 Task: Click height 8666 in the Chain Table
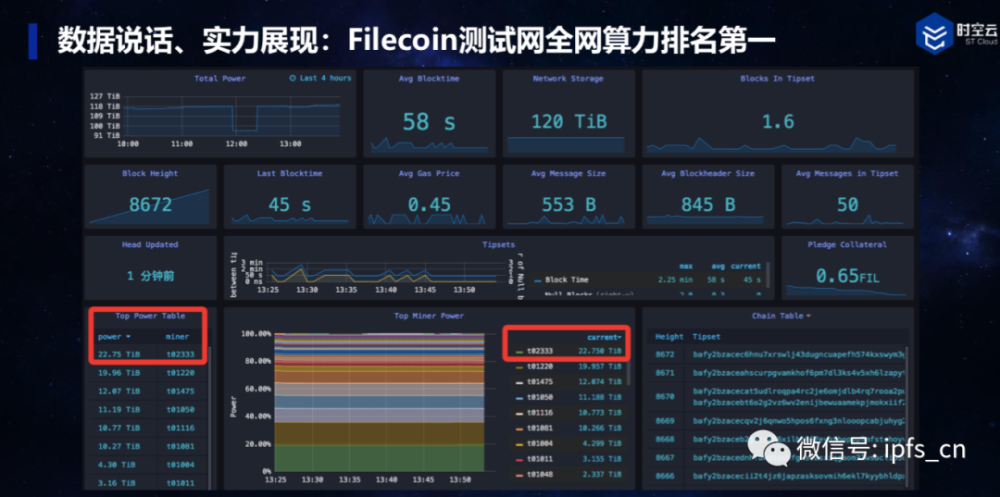[665, 476]
